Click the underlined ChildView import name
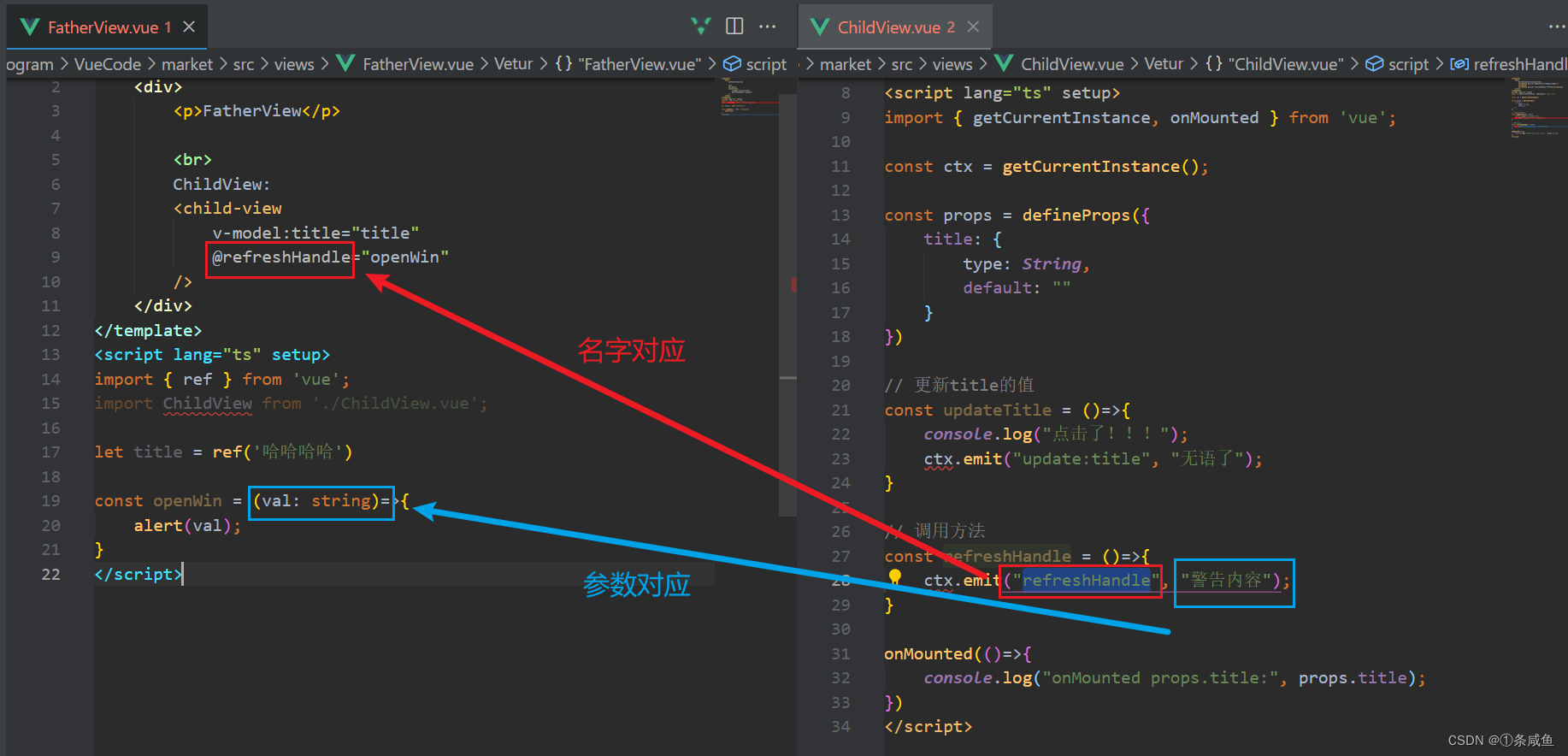This screenshot has width=1568, height=756. click(208, 403)
